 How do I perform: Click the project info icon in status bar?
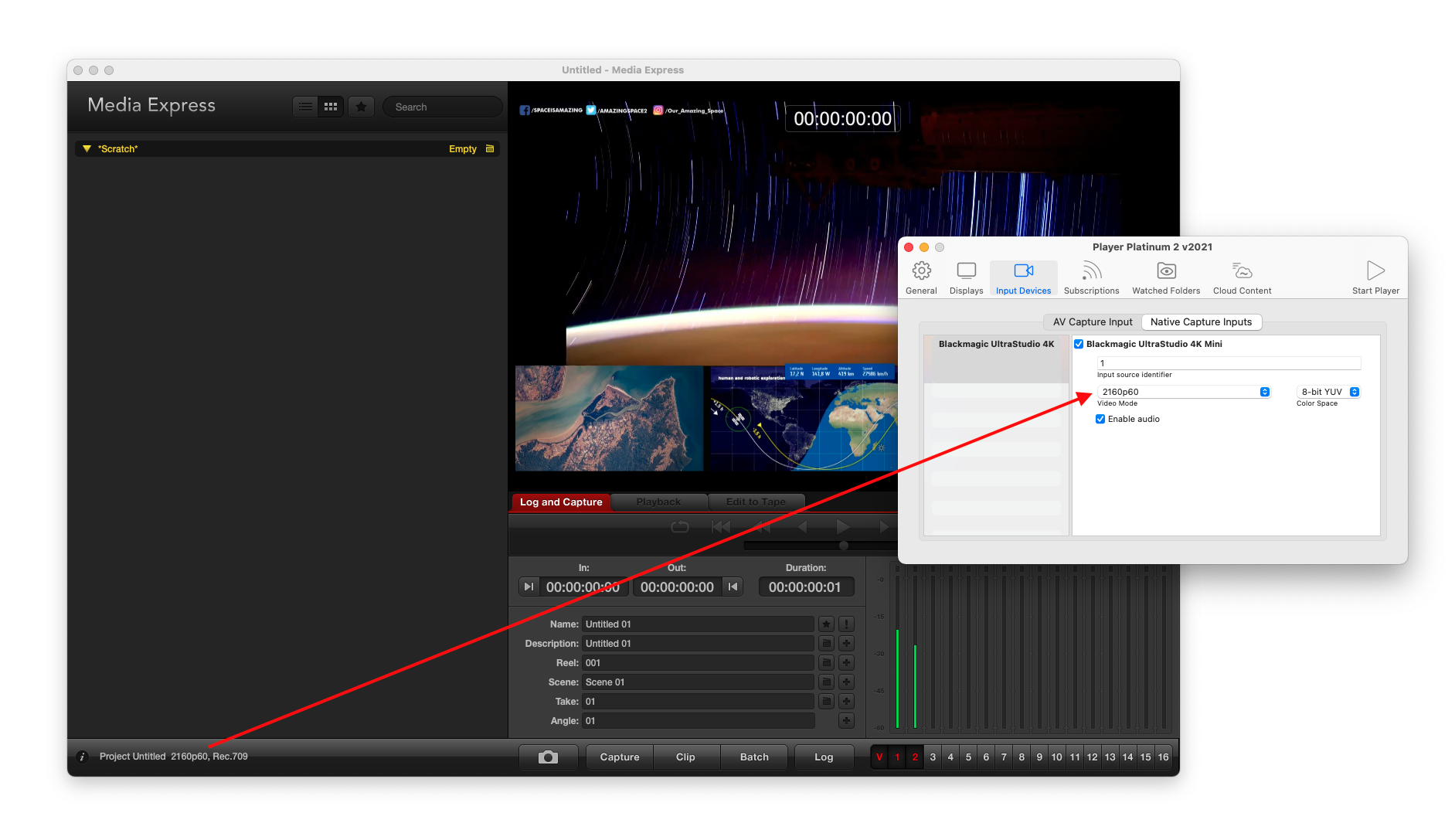tap(82, 757)
